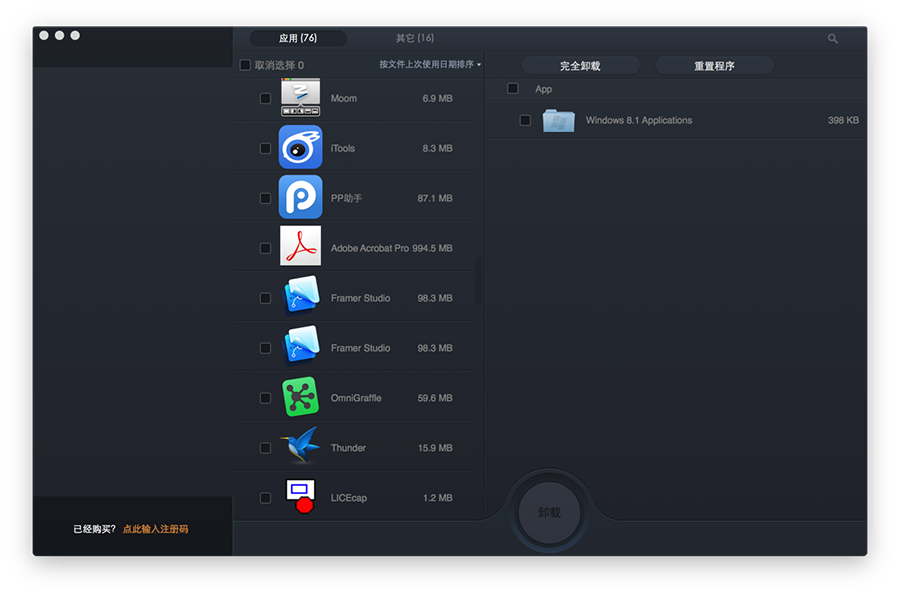Click the LICEcap app icon
The width and height of the screenshot is (900, 595).
tap(301, 496)
